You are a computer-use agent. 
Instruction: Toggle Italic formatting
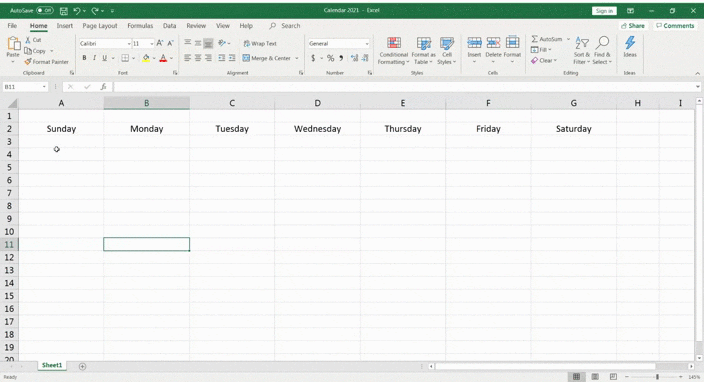94,58
